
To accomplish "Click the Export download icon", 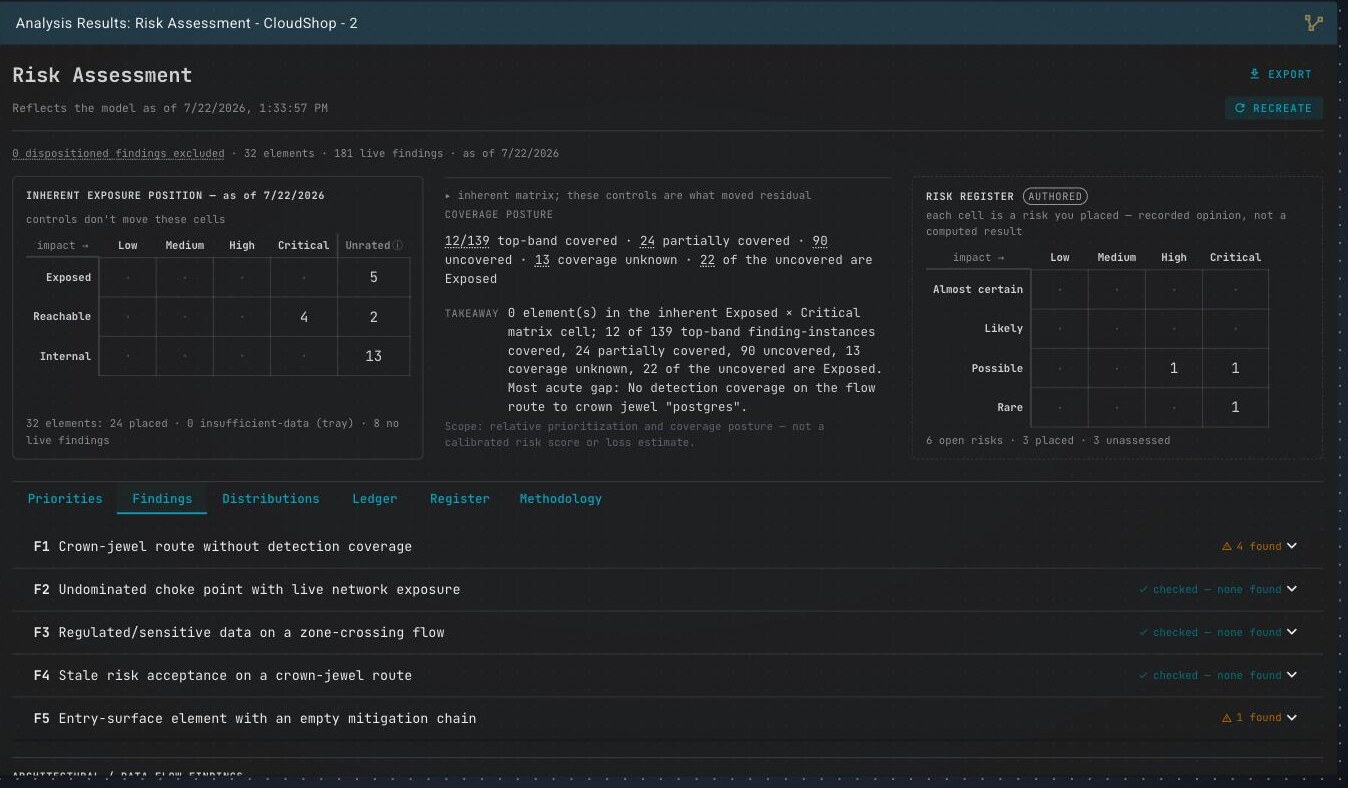I will (x=1255, y=74).
